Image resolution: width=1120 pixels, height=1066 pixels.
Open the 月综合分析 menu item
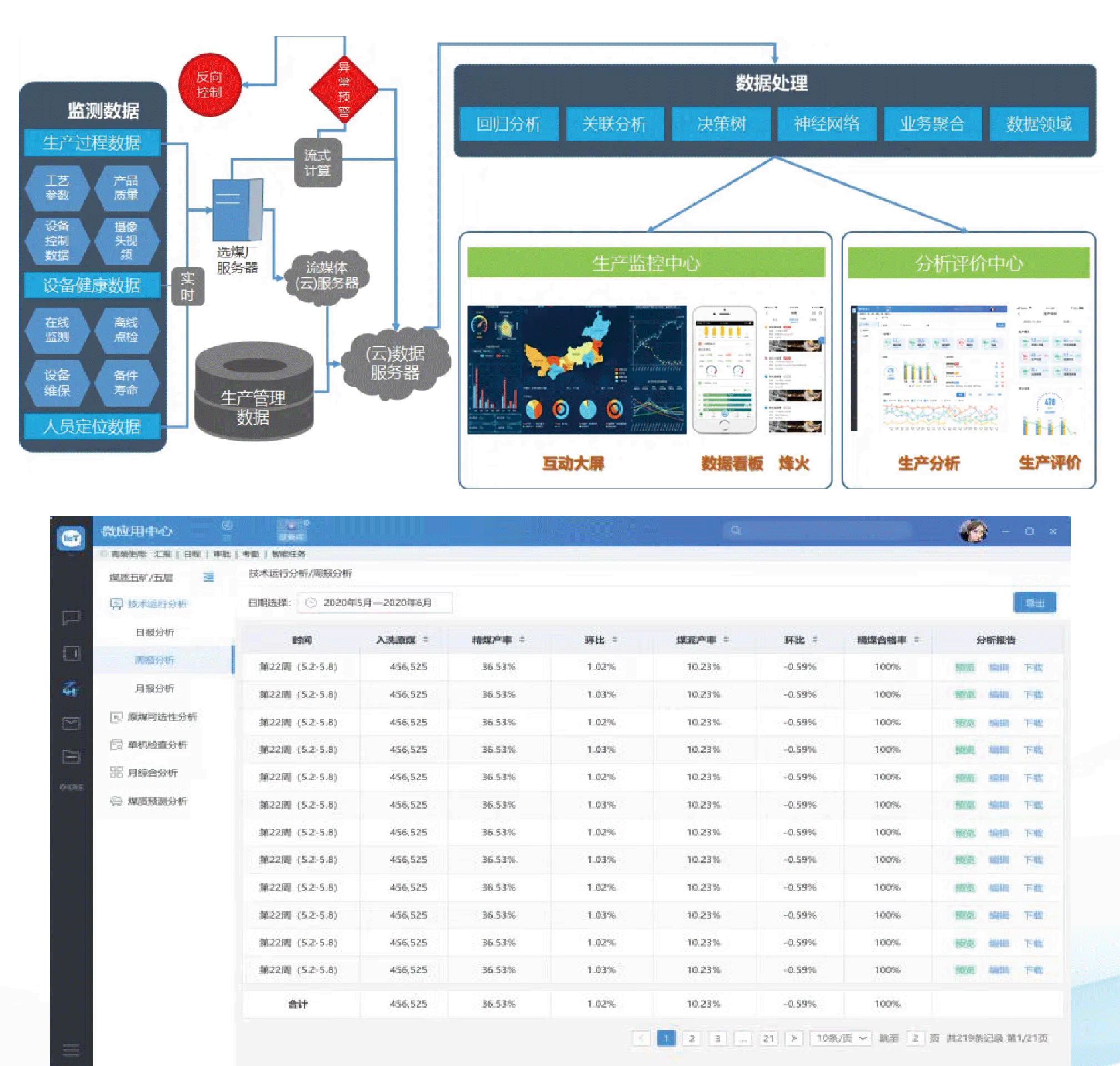152,772
